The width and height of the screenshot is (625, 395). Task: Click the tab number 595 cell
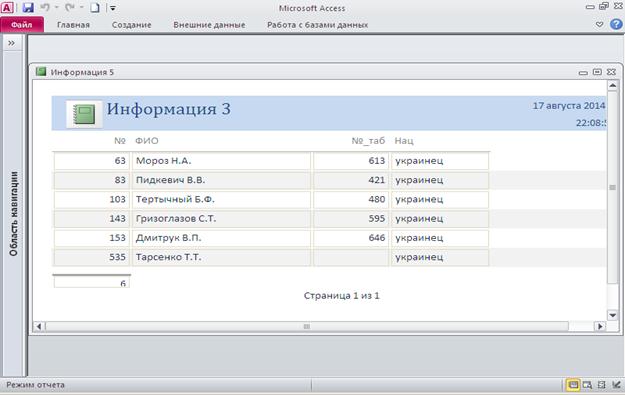[351, 219]
